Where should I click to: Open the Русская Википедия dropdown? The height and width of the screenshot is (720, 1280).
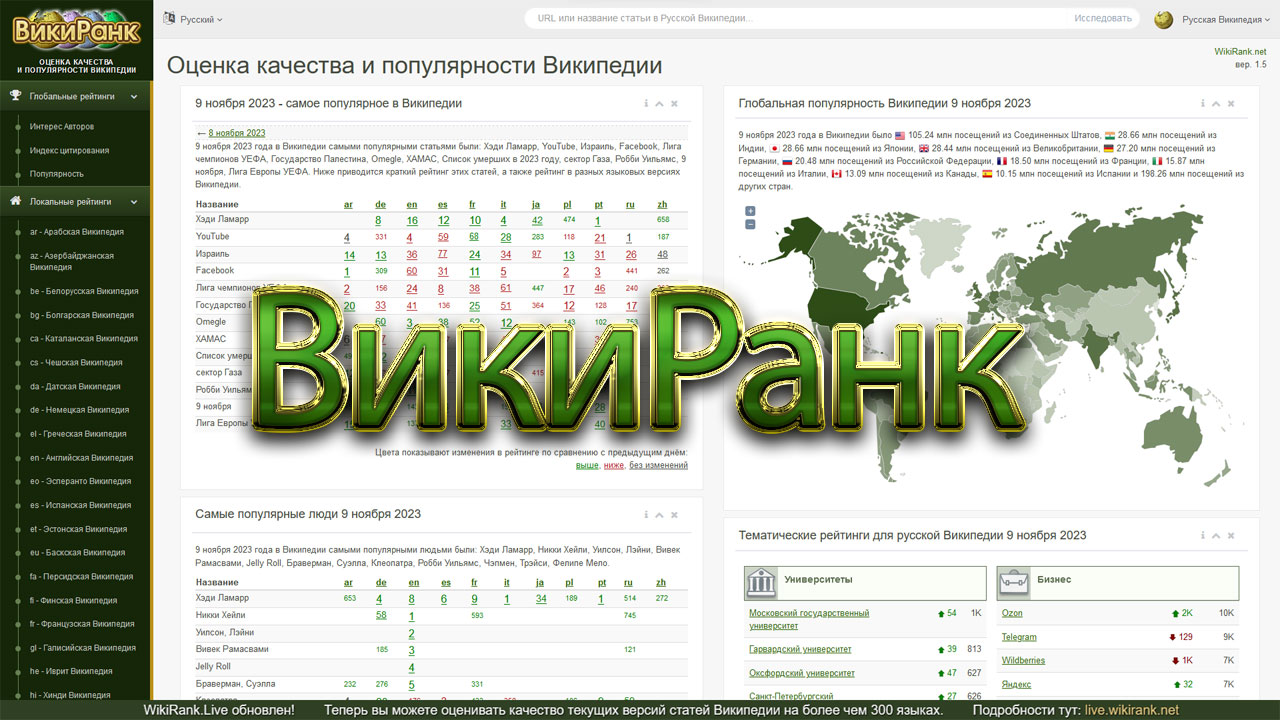pos(1225,19)
